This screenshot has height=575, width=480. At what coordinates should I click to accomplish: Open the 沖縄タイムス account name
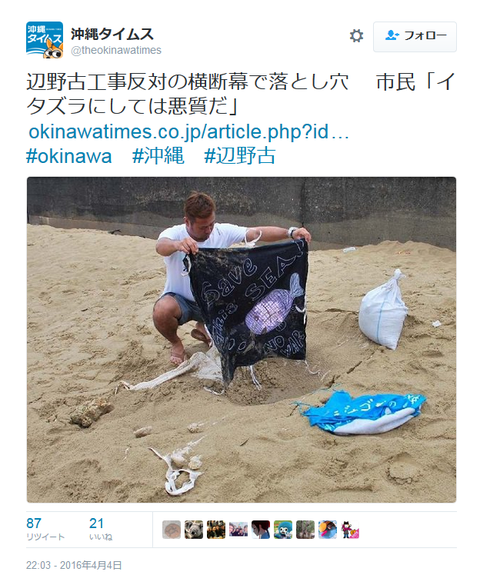(x=112, y=34)
